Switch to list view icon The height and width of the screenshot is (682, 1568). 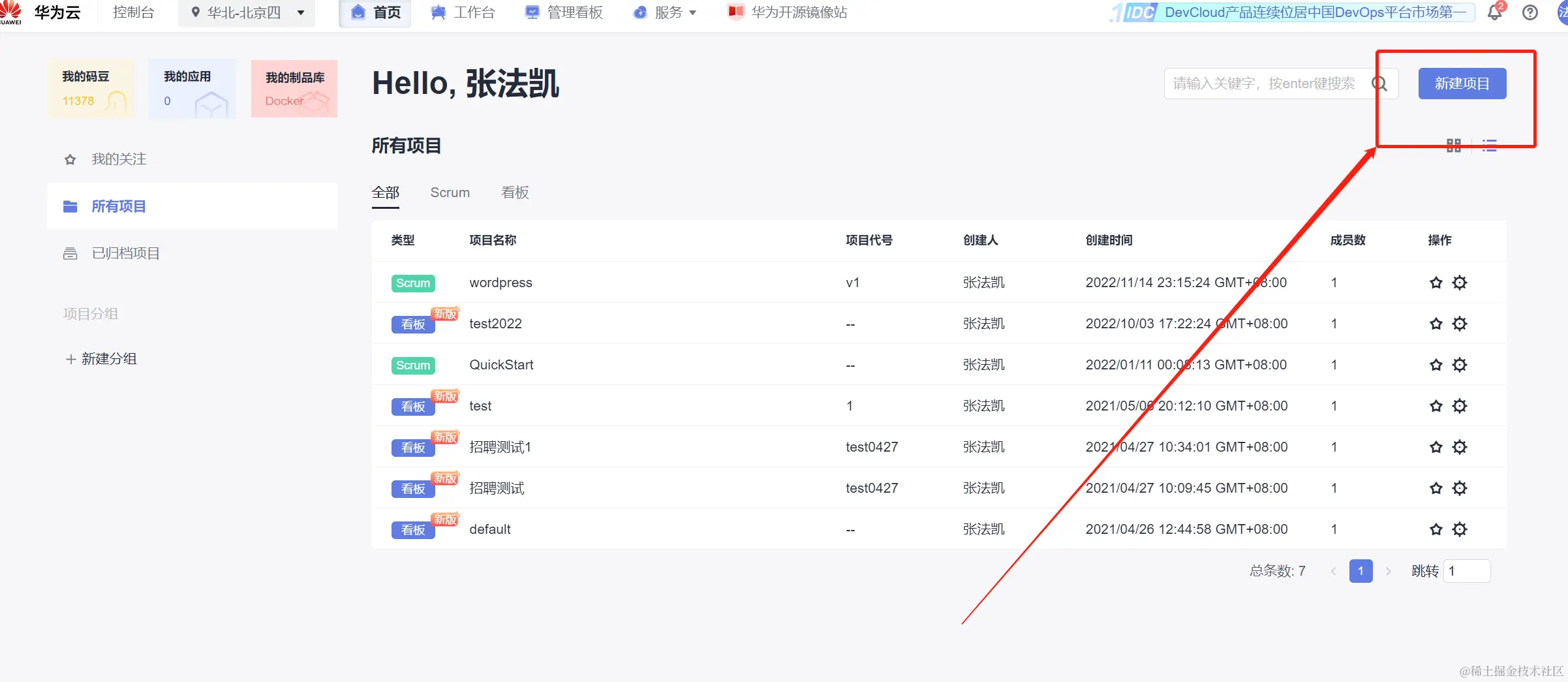point(1490,146)
